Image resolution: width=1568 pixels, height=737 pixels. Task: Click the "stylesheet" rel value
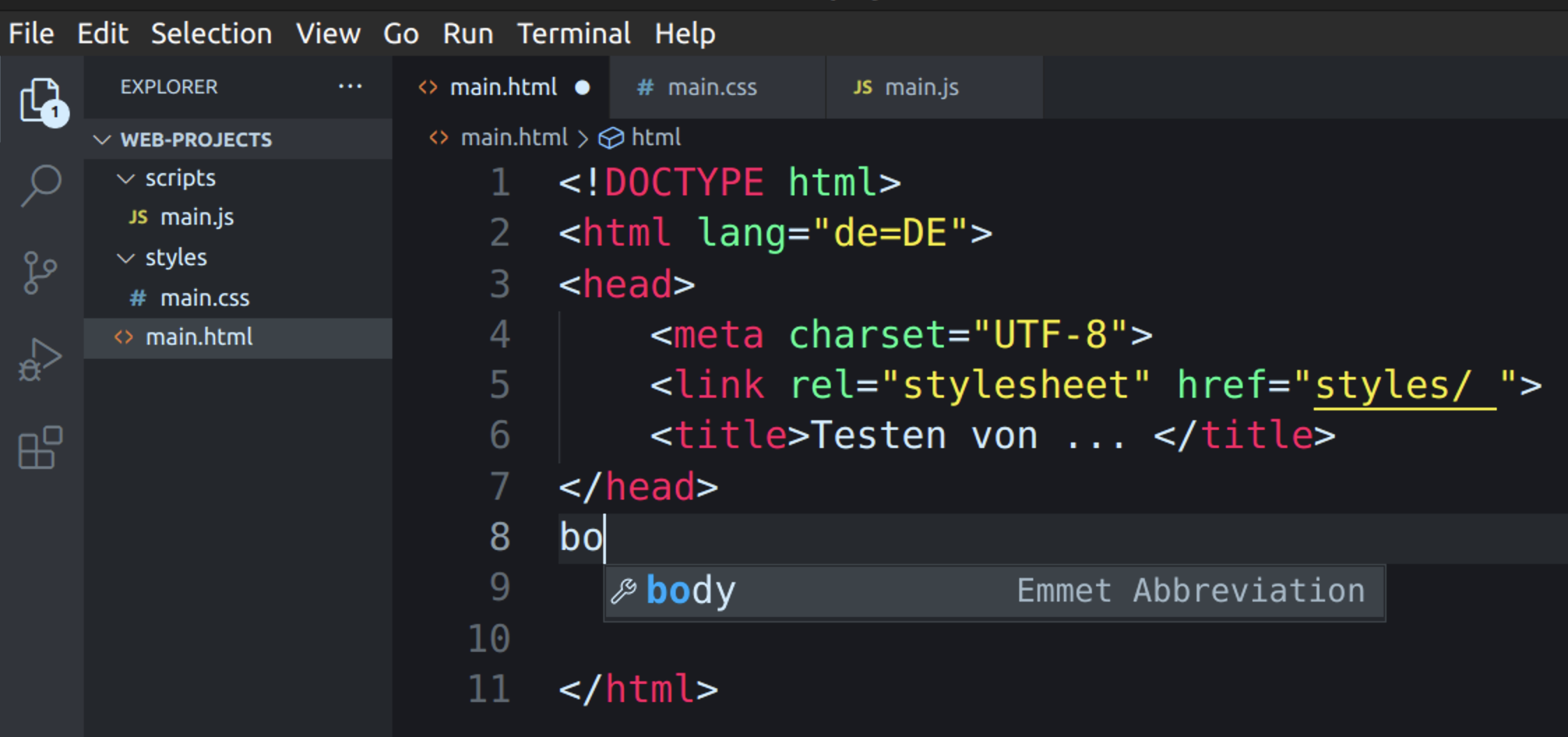(1016, 385)
